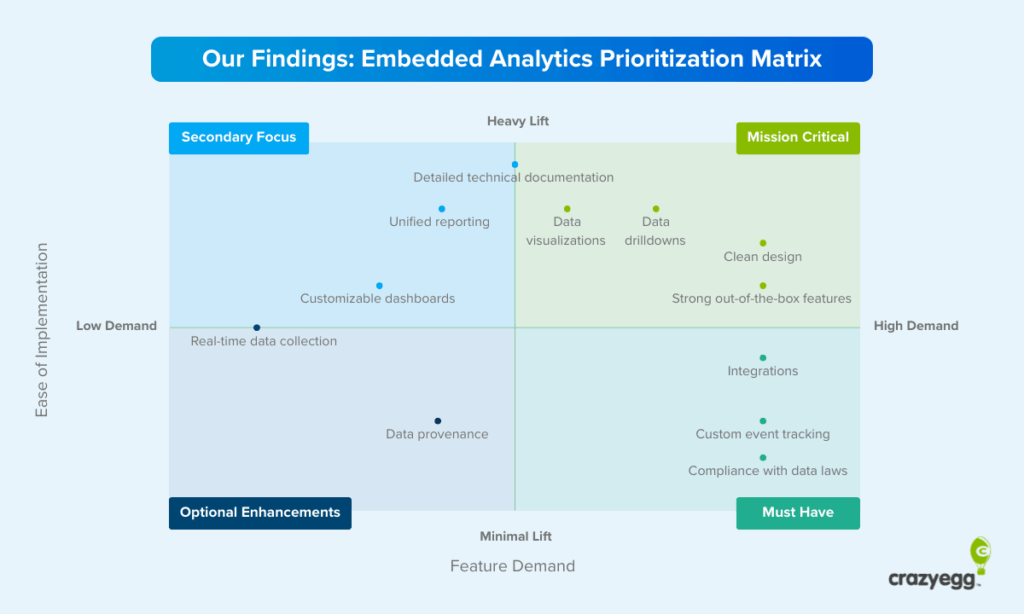Click the chart title banner
This screenshot has width=1024, height=614.
(x=512, y=59)
